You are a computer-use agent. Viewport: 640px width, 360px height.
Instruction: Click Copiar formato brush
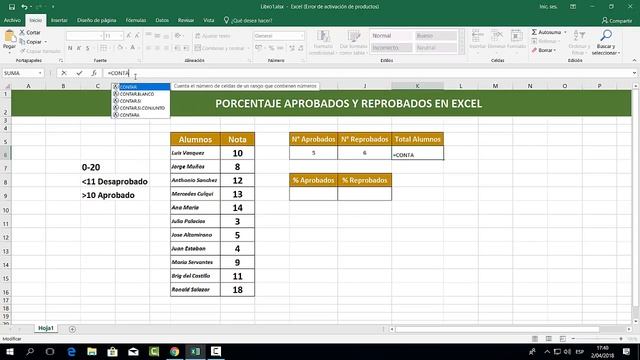point(40,51)
